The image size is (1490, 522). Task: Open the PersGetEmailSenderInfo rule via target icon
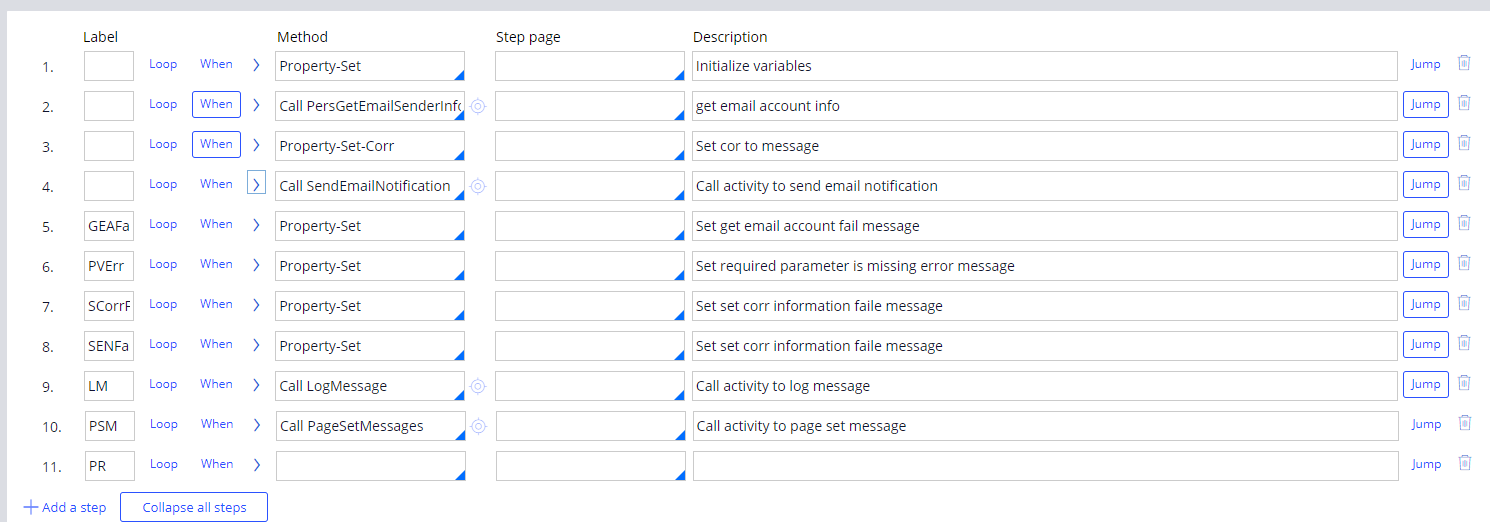point(478,106)
